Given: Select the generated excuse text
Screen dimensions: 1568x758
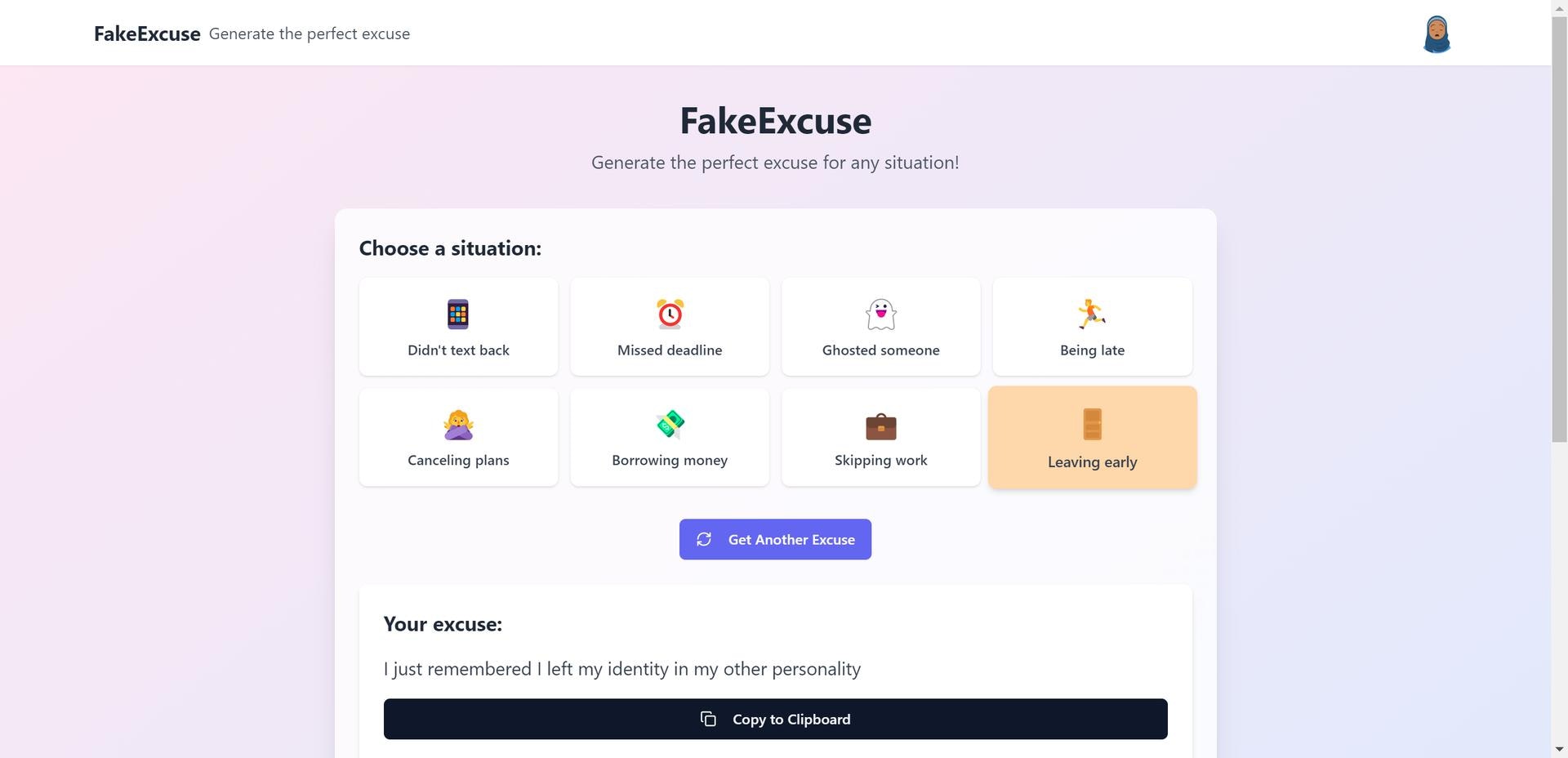Looking at the screenshot, I should coord(621,668).
